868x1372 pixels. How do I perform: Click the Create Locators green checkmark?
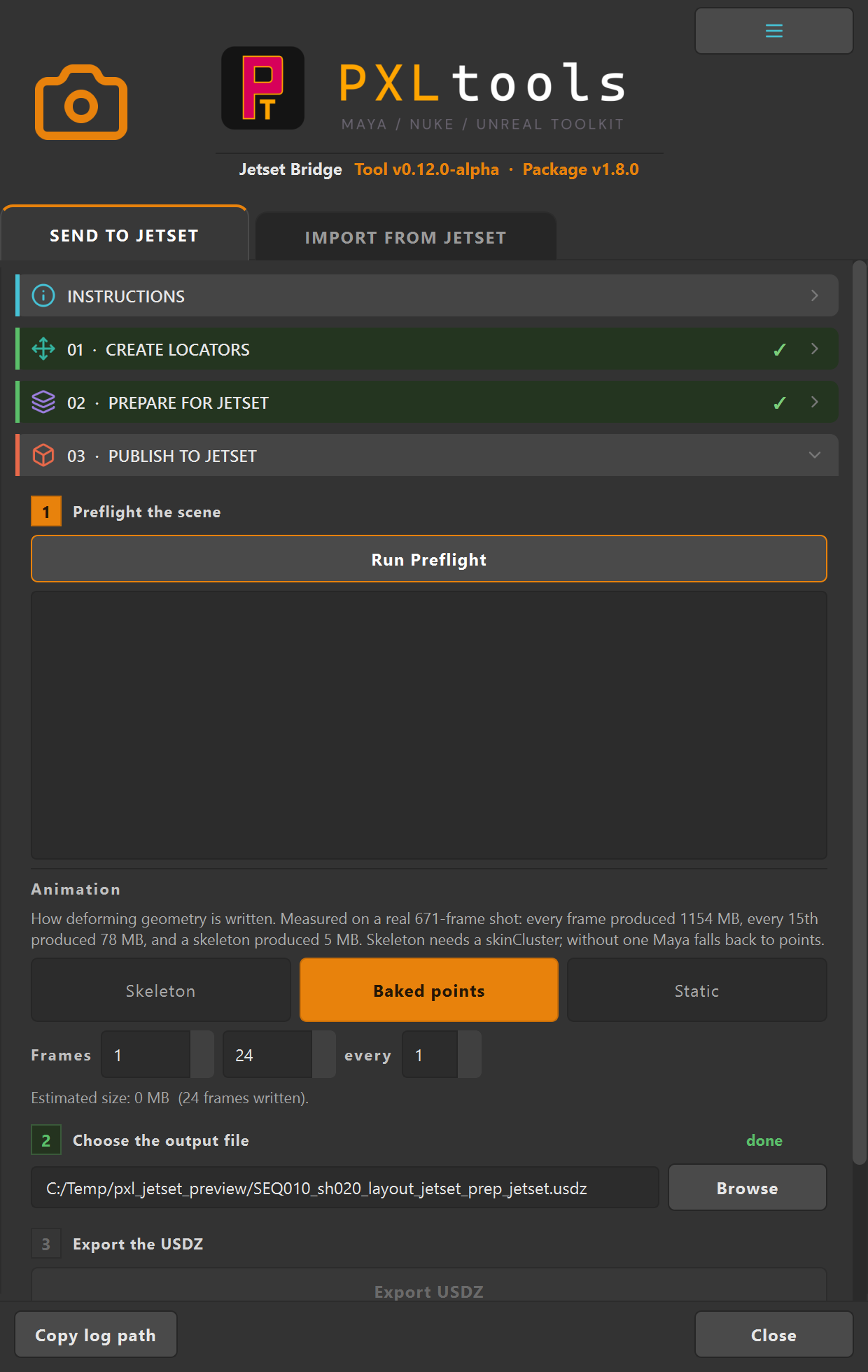779,349
